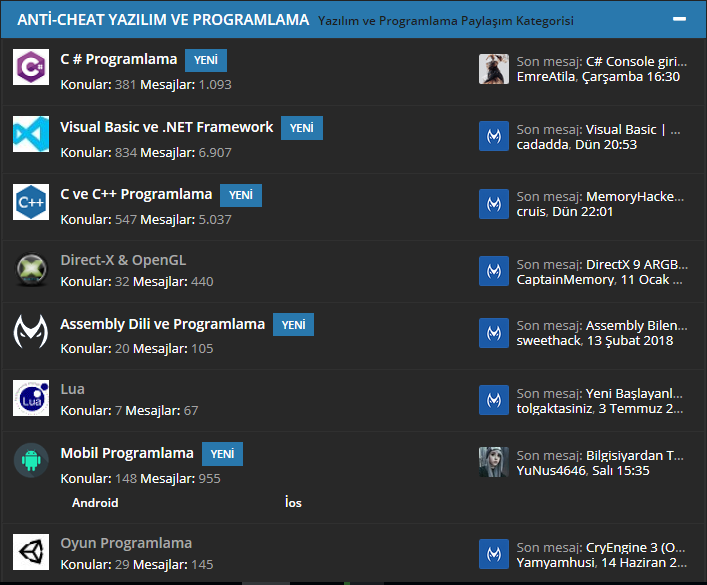Open the Oyun Programlama forum
Viewport: 707px width, 585px height.
tap(126, 544)
